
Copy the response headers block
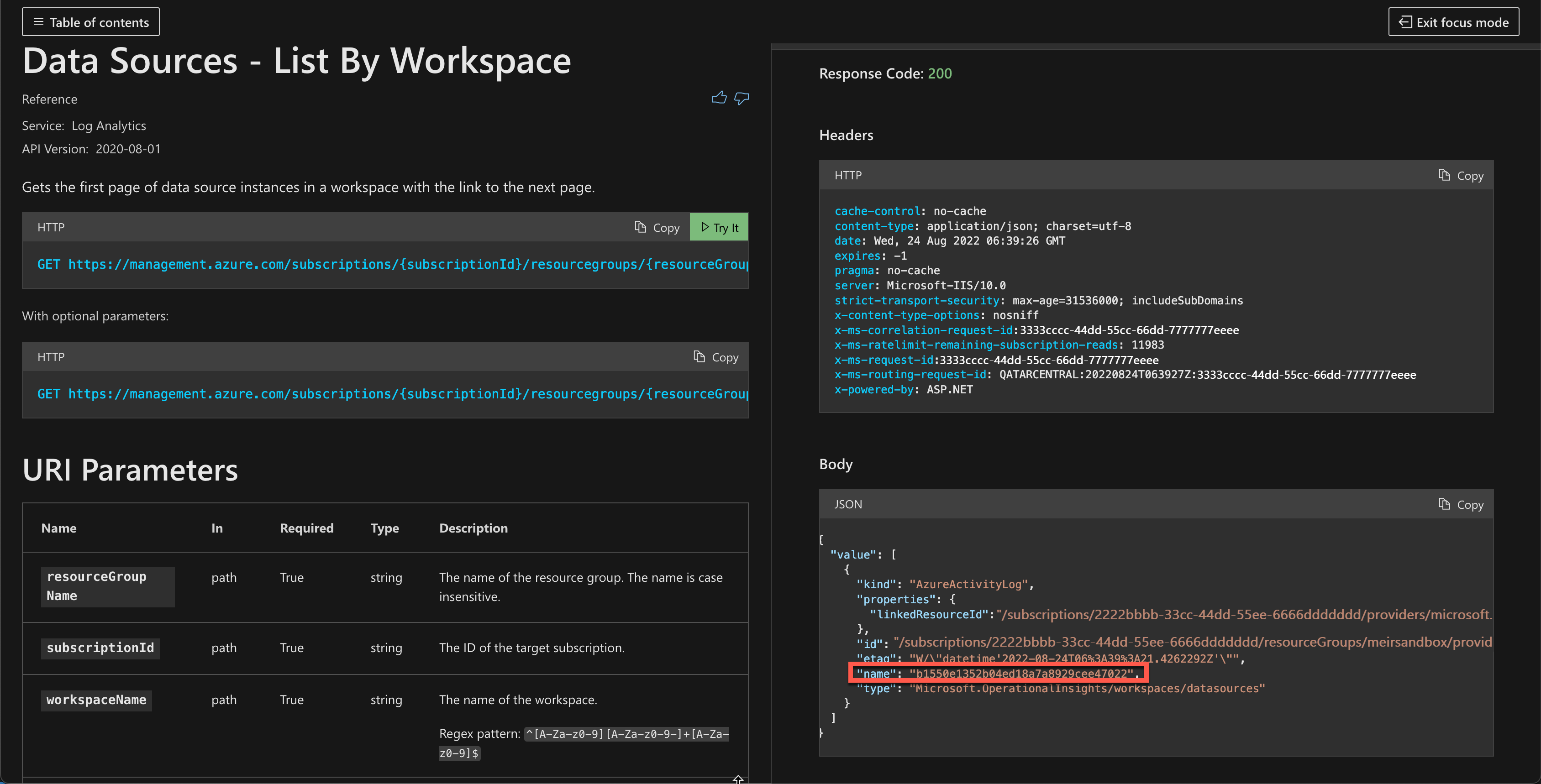coord(1461,175)
